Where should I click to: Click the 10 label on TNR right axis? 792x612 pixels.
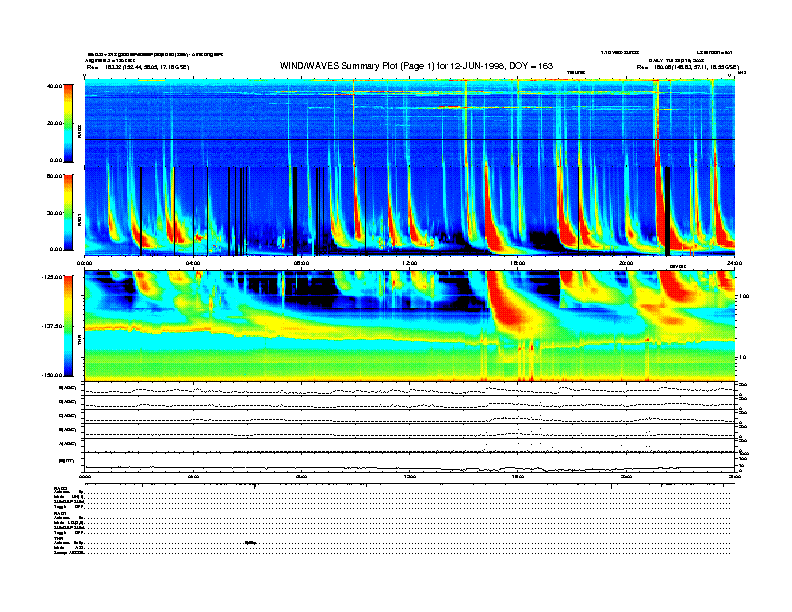click(x=742, y=357)
